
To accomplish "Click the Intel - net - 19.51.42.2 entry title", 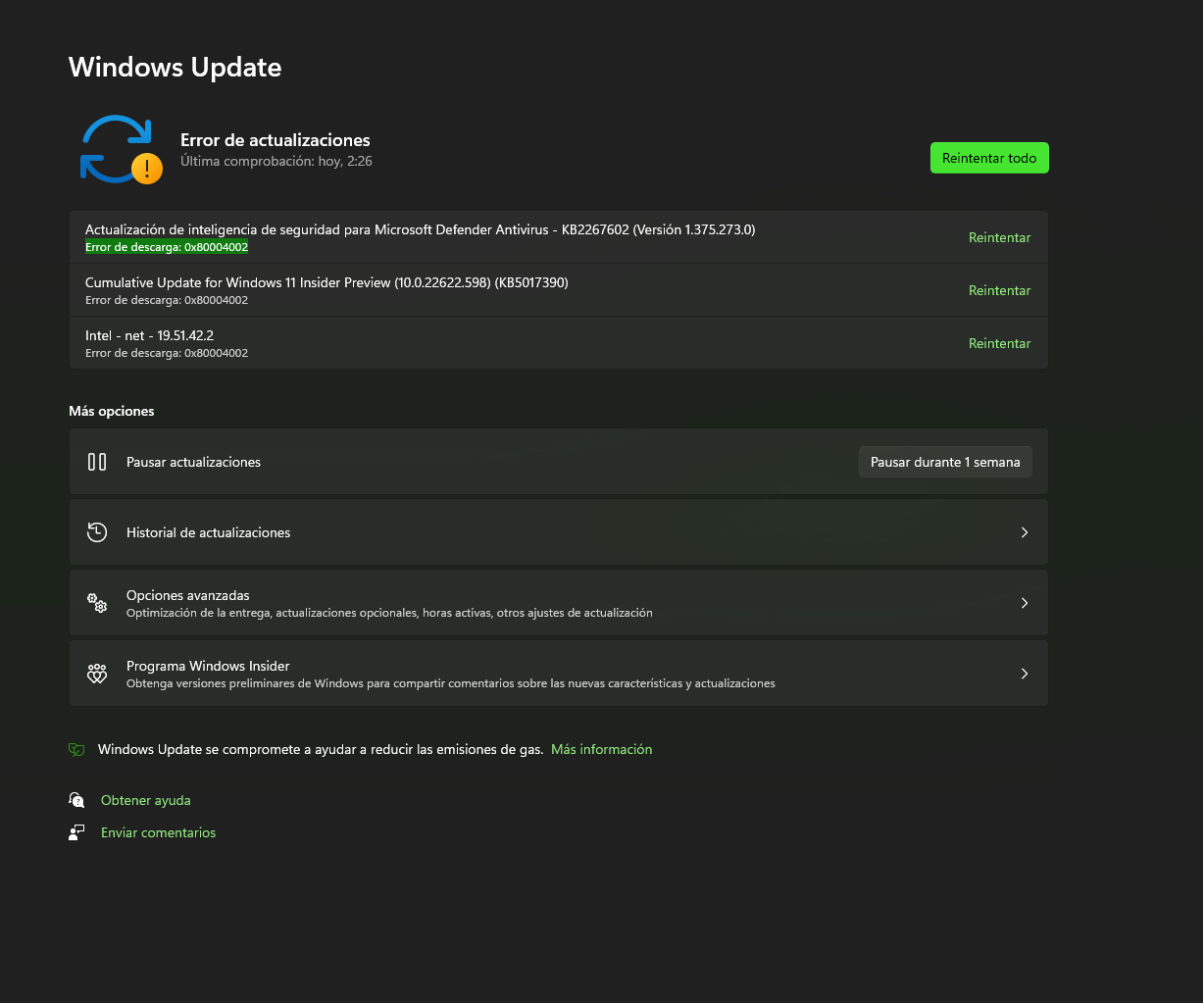I will [x=149, y=335].
